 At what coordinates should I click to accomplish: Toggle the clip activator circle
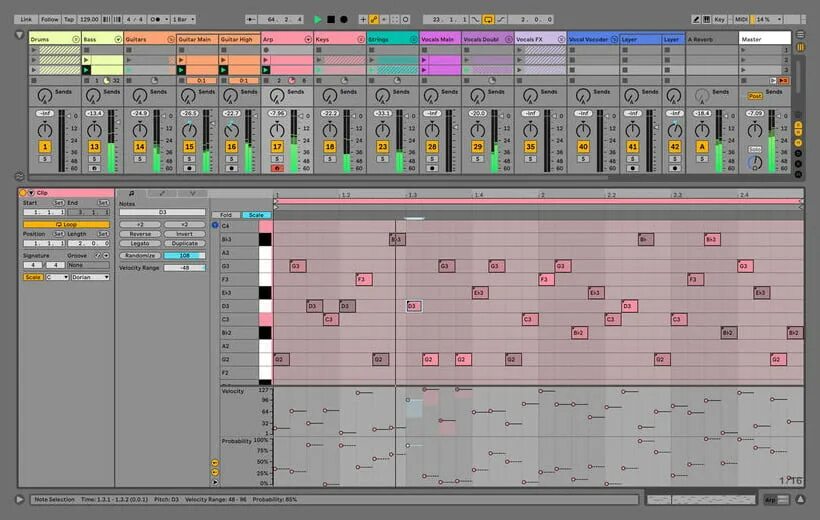(23, 193)
